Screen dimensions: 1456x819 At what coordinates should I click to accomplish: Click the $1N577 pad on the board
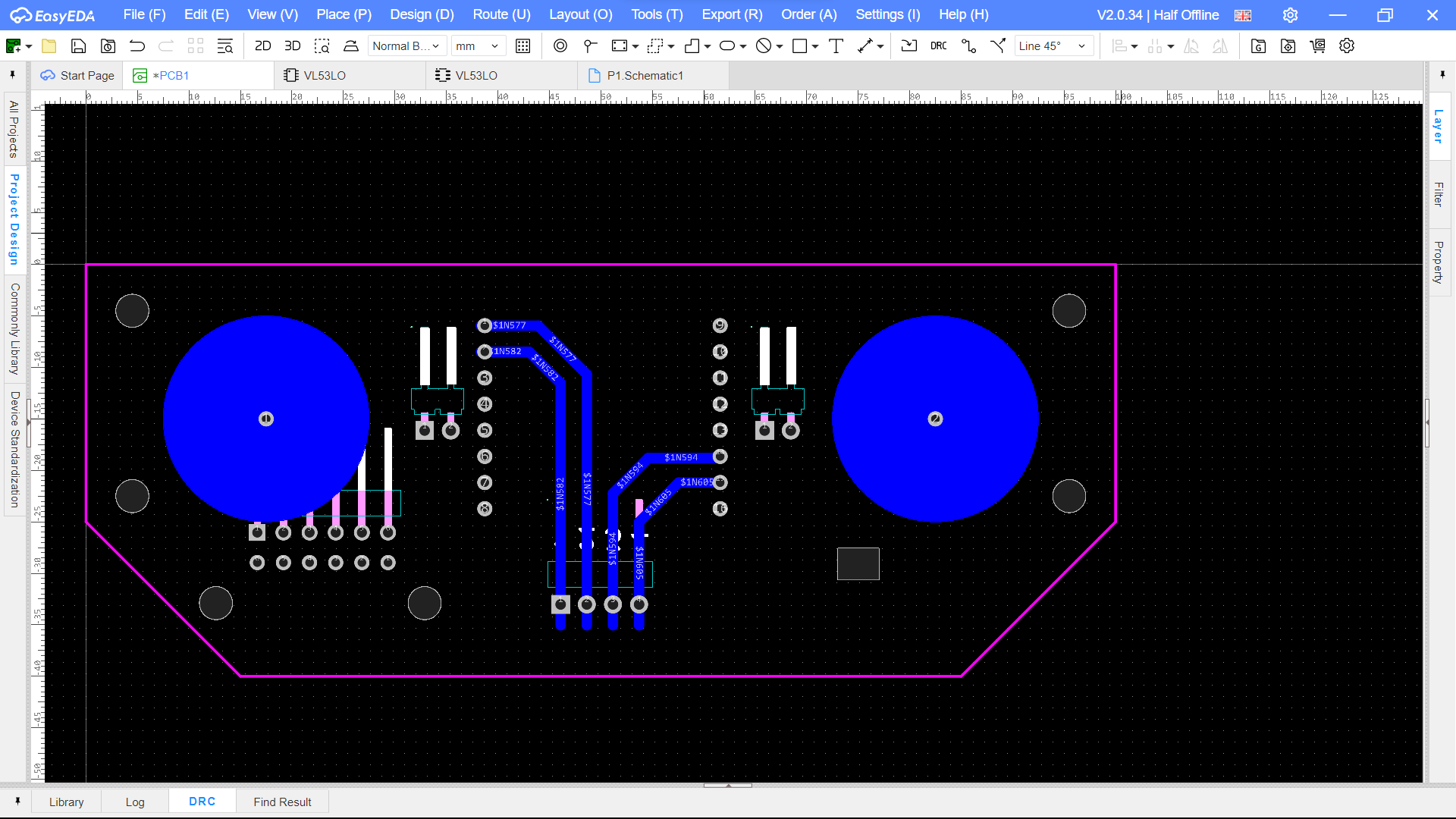(x=485, y=326)
